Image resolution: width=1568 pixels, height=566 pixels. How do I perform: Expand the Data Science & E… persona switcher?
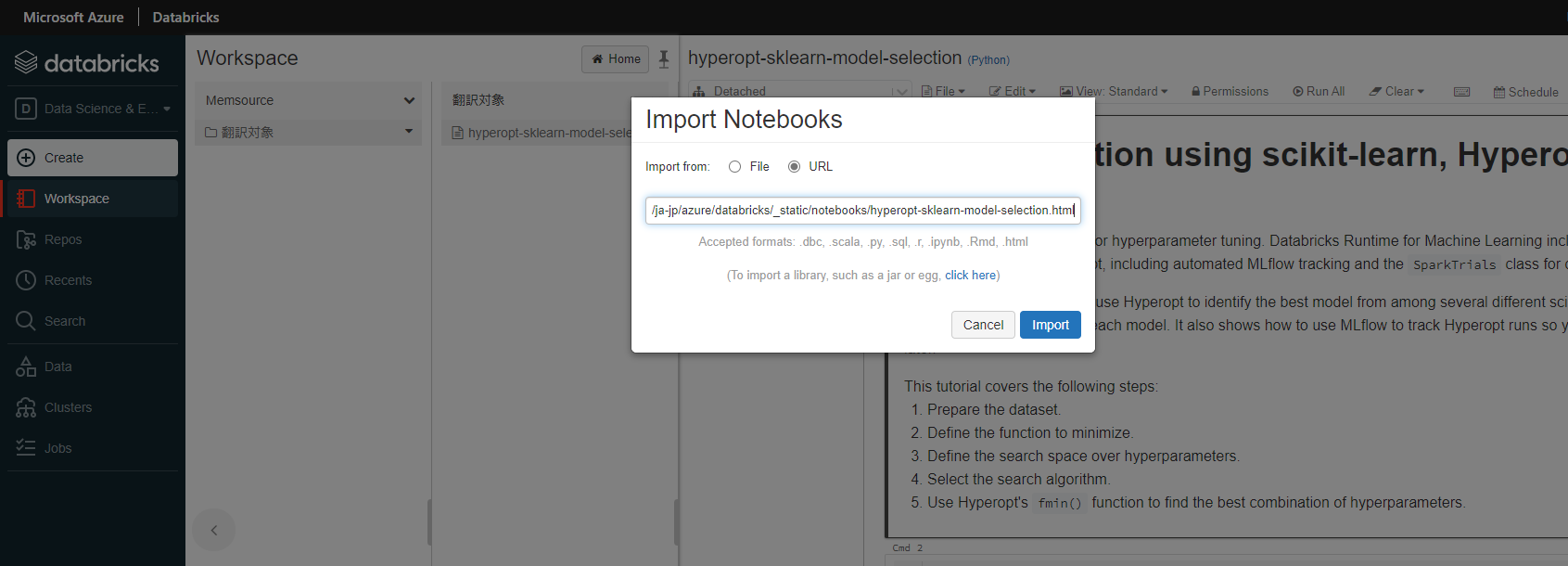[93, 109]
